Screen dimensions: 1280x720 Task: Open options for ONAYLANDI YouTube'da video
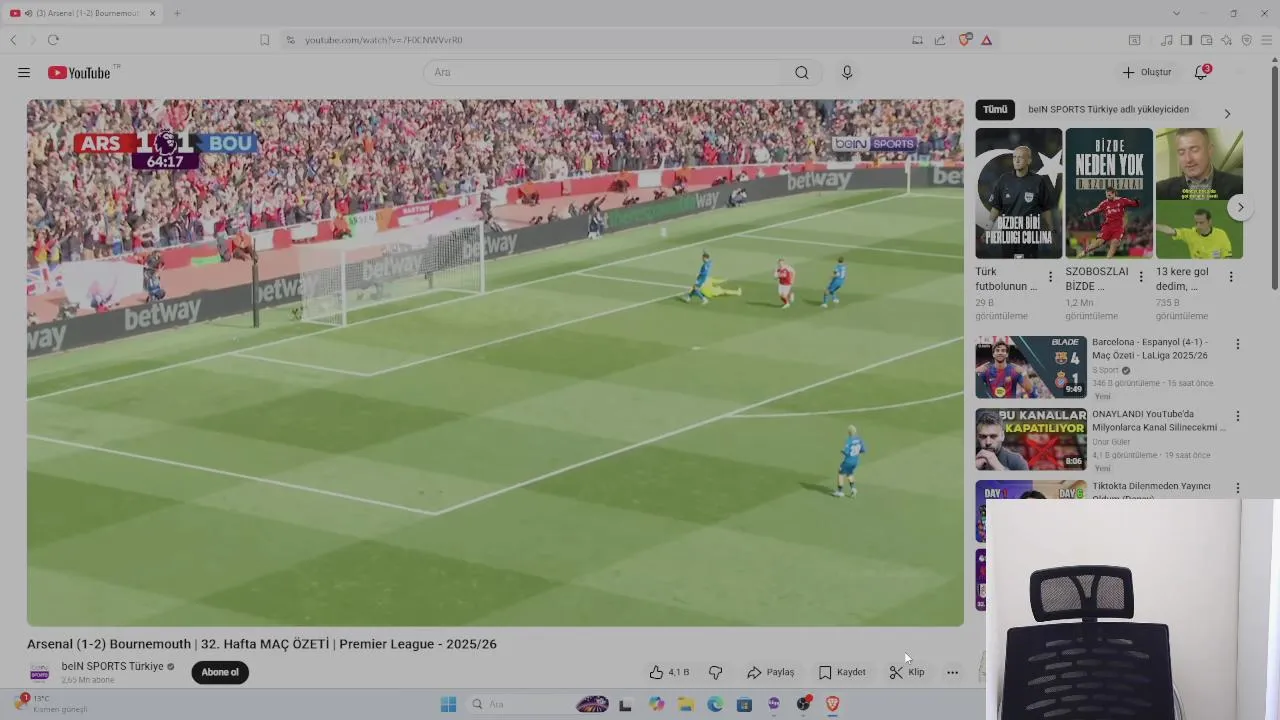click(1237, 416)
